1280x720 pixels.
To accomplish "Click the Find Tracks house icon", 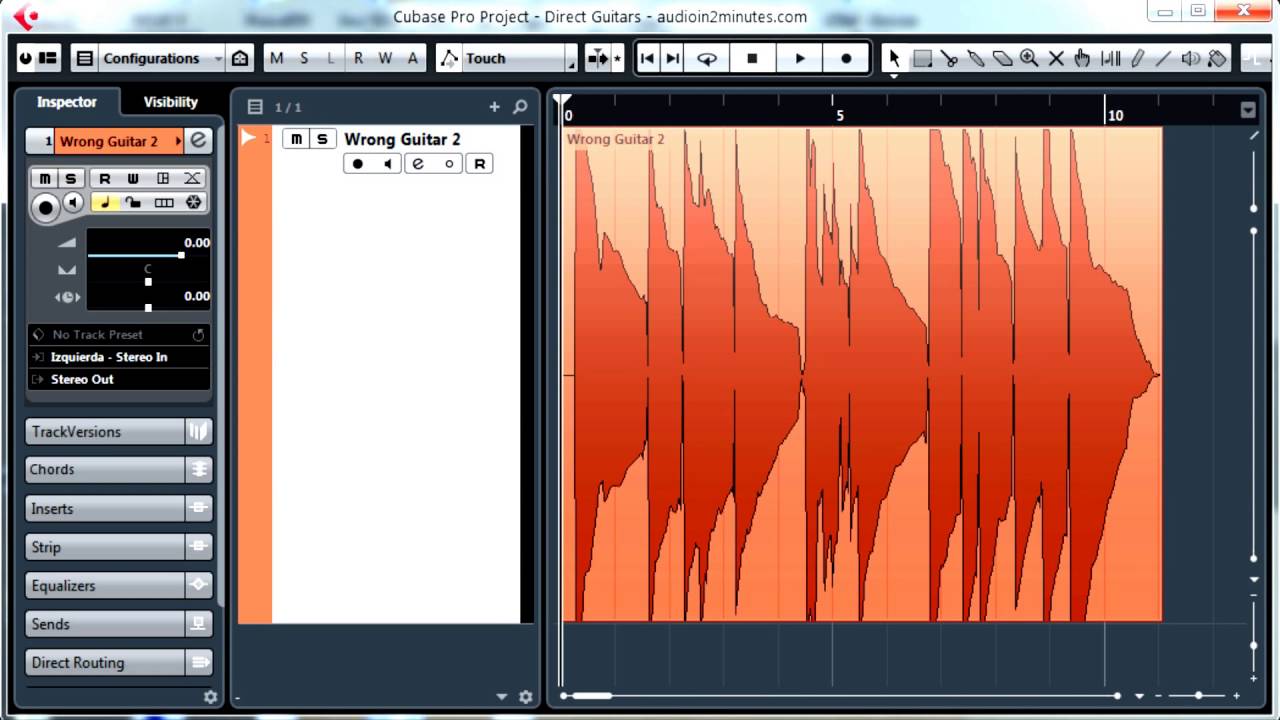I will tap(240, 58).
